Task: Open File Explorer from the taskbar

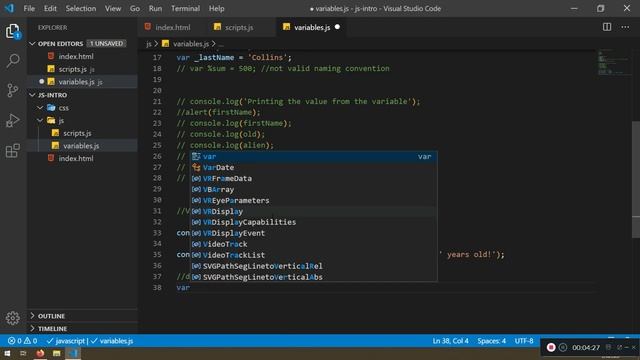Action: click(56, 353)
